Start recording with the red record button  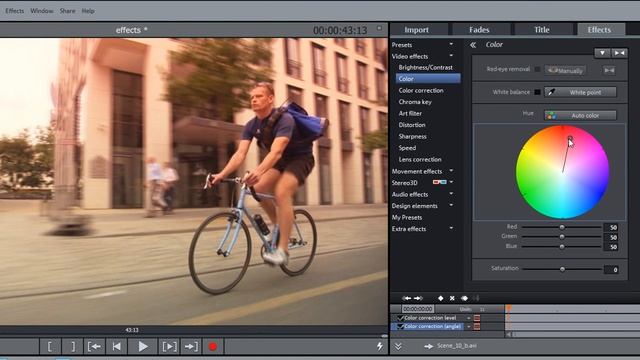pos(213,347)
